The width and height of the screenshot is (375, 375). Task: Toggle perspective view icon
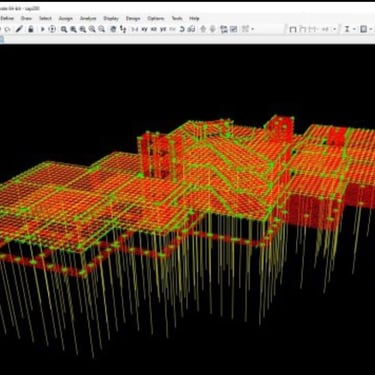click(x=191, y=29)
